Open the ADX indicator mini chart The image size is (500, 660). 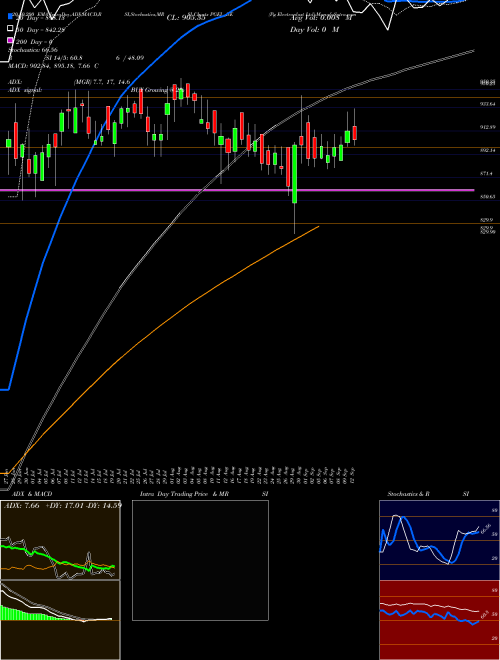60,540
